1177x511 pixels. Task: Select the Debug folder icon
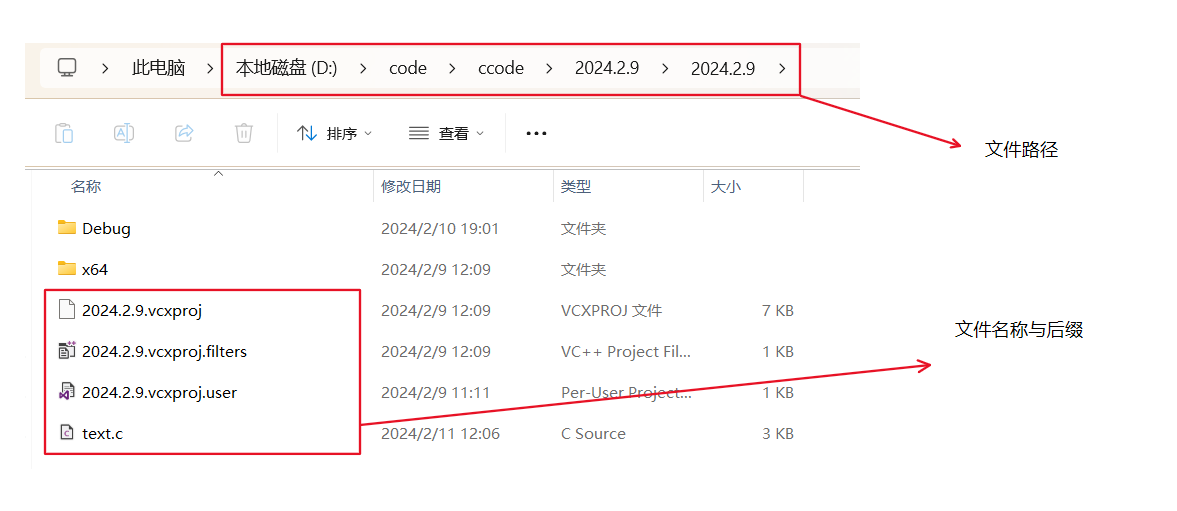tap(67, 228)
